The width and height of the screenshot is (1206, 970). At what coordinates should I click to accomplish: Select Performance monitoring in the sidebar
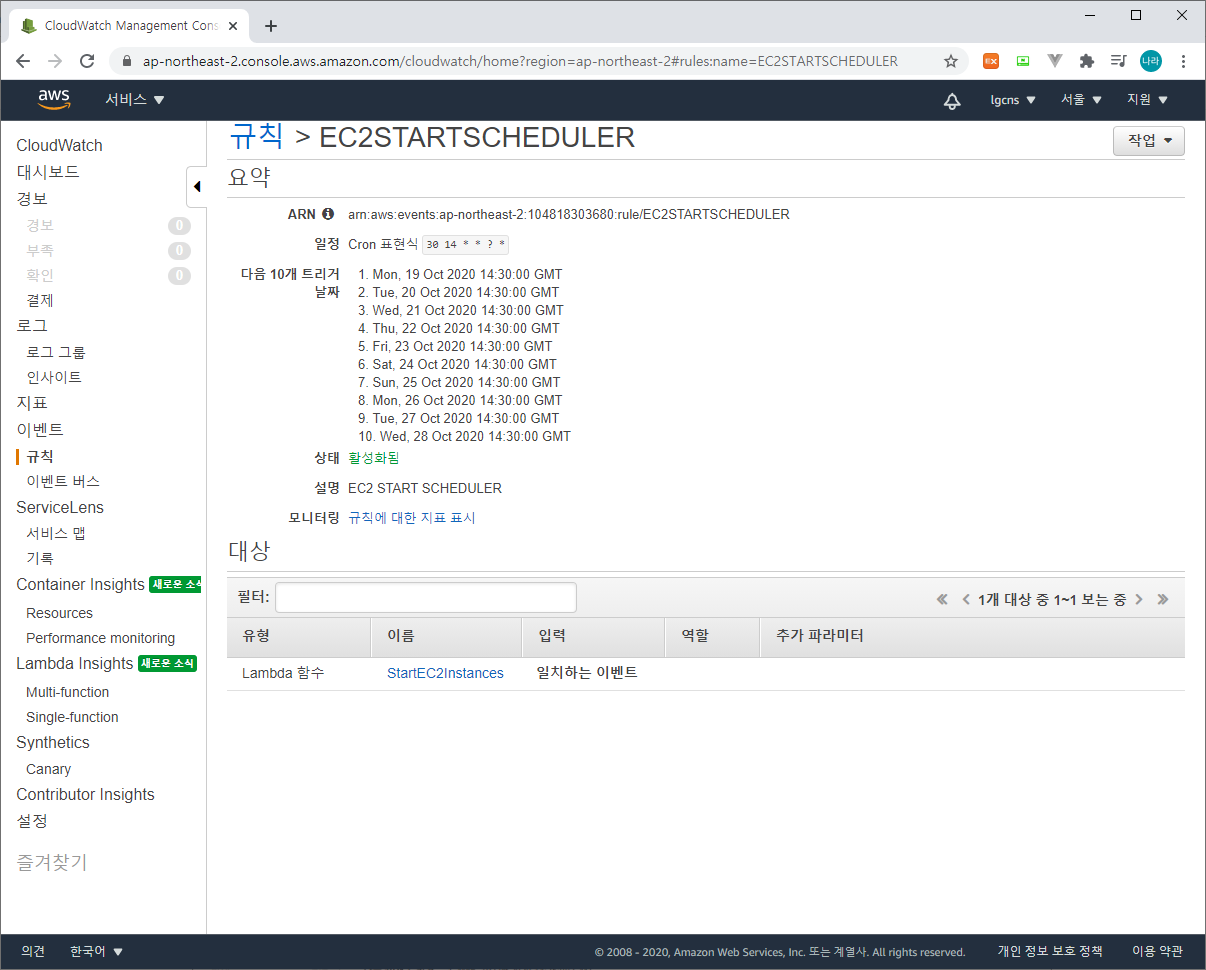pos(100,638)
